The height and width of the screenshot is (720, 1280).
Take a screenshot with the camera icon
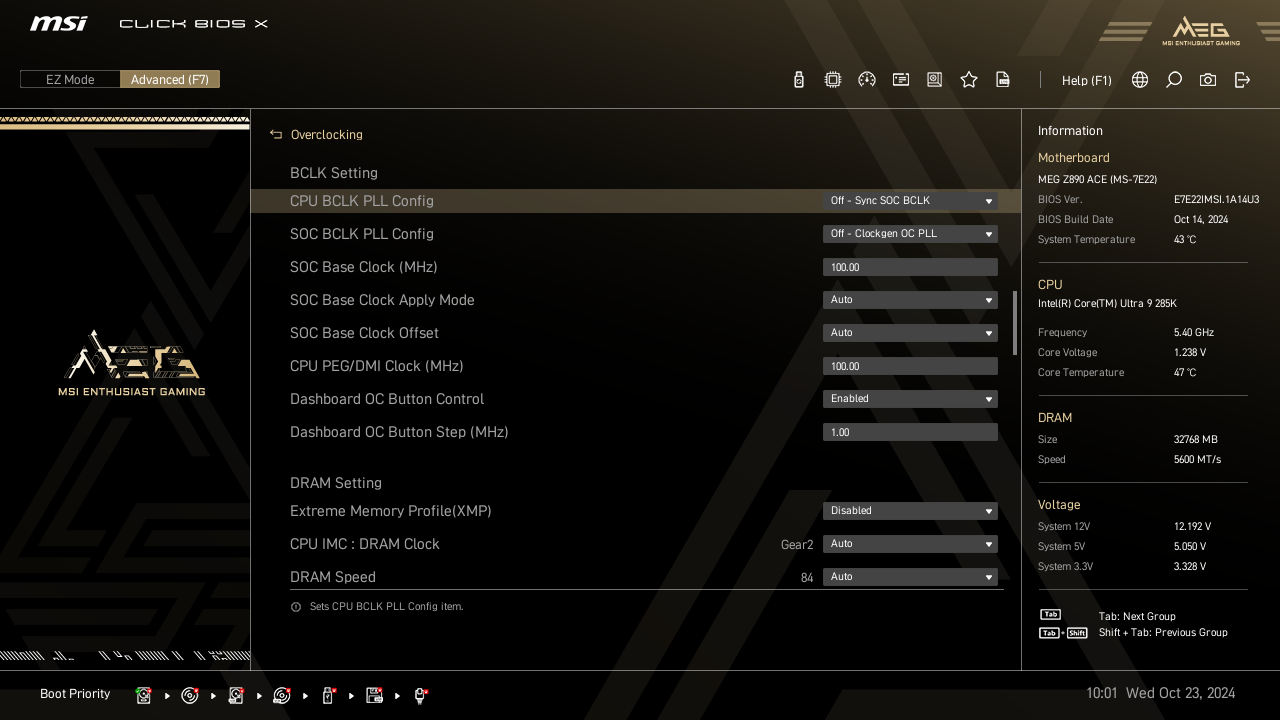1208,80
